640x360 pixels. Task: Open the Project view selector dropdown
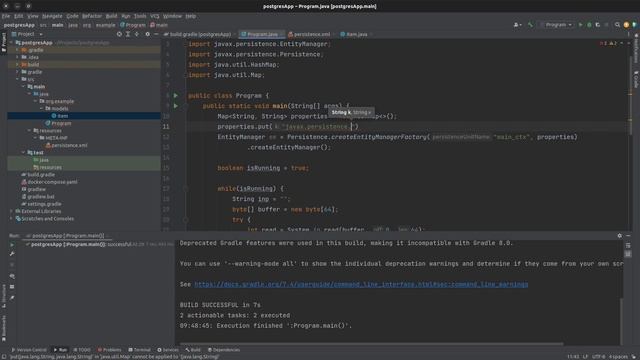pyautogui.click(x=28, y=34)
